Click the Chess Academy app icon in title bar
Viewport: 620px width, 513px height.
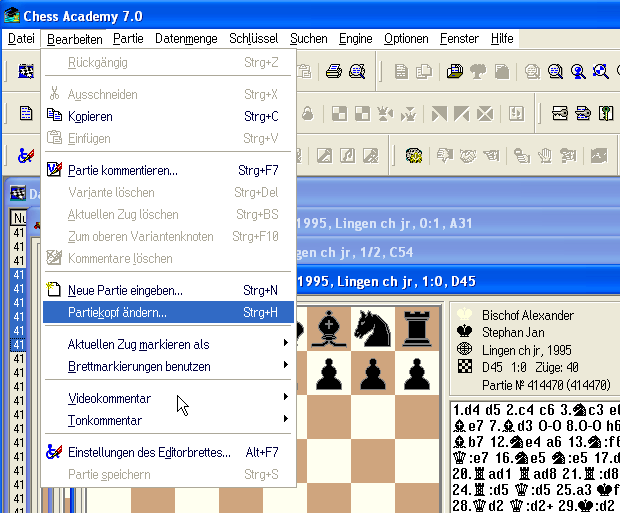click(12, 15)
